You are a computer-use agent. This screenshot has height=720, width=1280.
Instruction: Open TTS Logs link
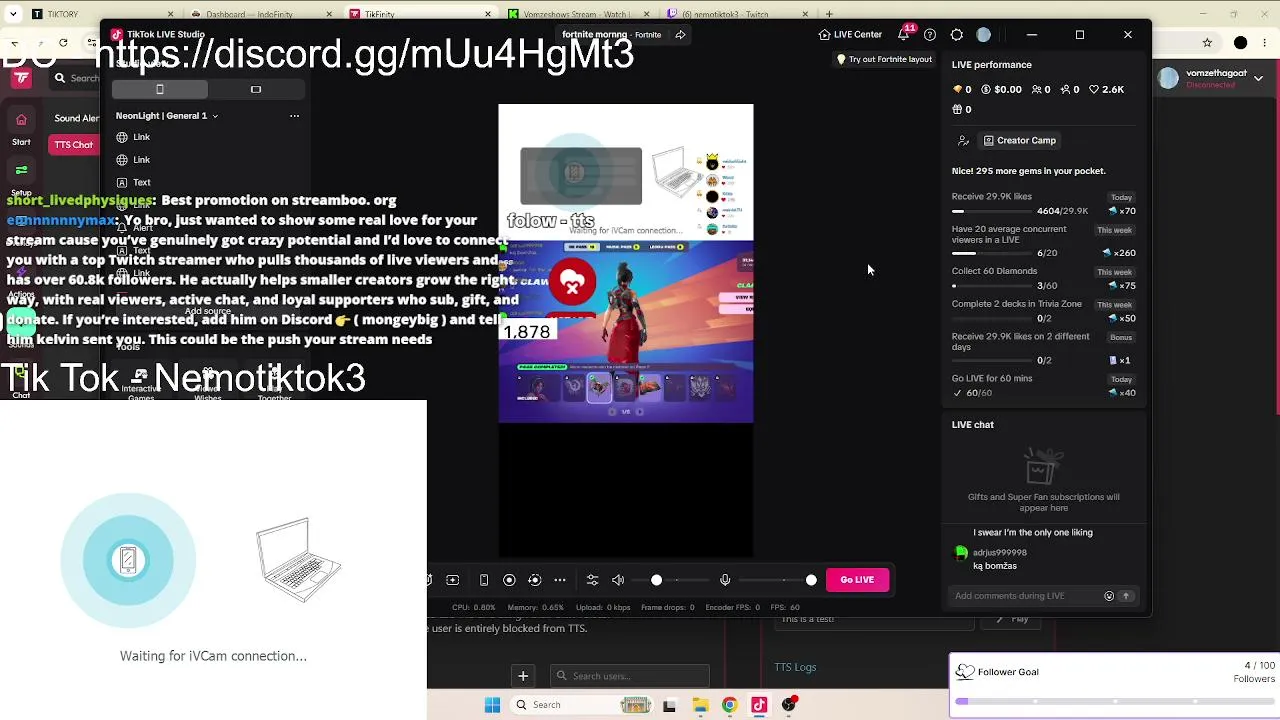(795, 667)
